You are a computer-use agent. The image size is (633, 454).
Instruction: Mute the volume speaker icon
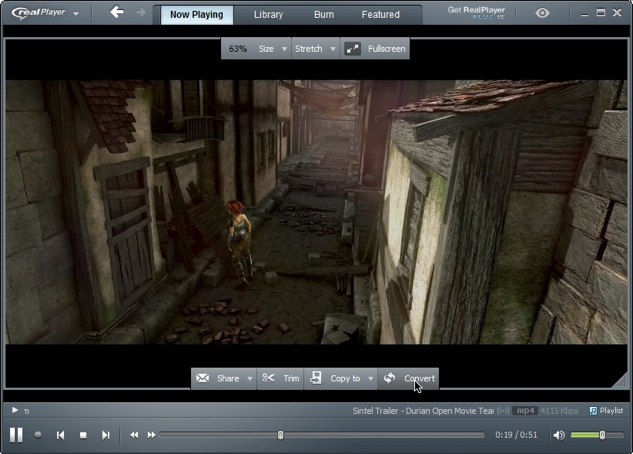pyautogui.click(x=559, y=435)
